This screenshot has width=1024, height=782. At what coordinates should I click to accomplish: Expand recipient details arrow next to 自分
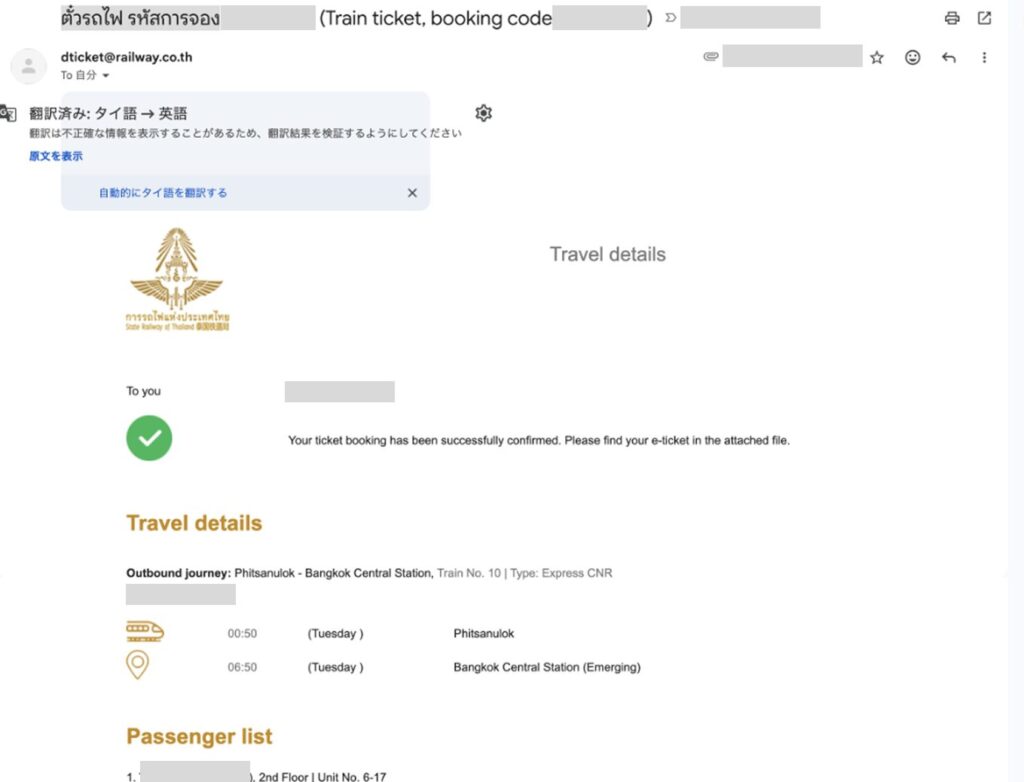105,76
